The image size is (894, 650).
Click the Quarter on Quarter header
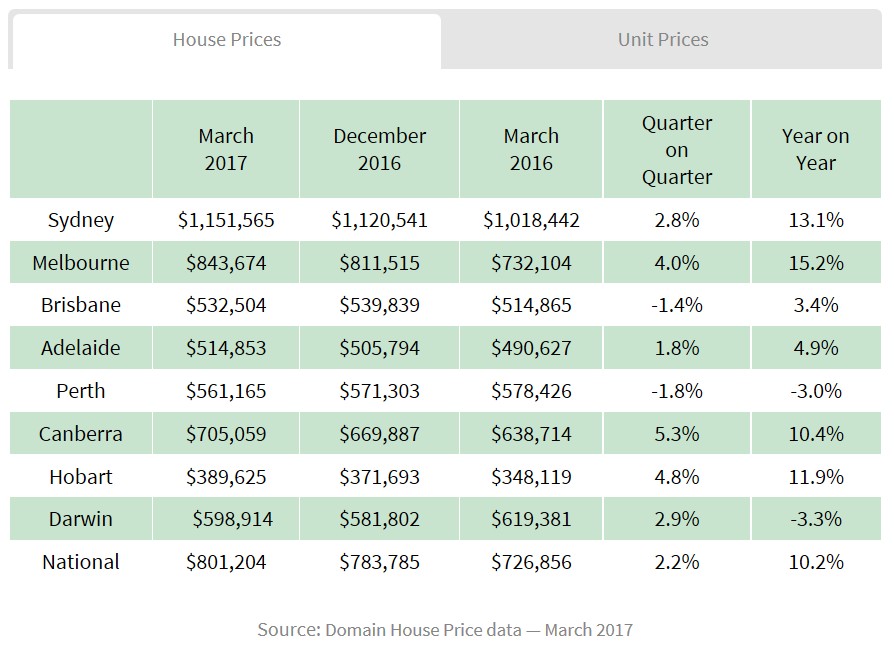point(677,150)
